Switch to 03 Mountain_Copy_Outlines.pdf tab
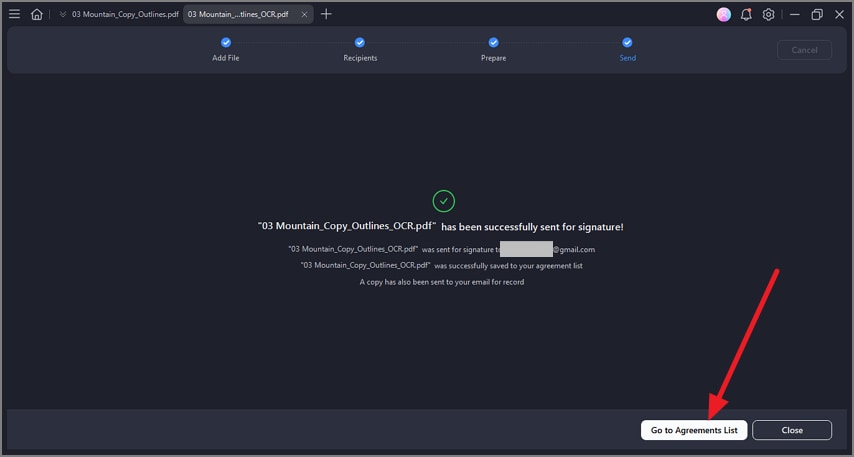The image size is (854, 457). pos(125,15)
